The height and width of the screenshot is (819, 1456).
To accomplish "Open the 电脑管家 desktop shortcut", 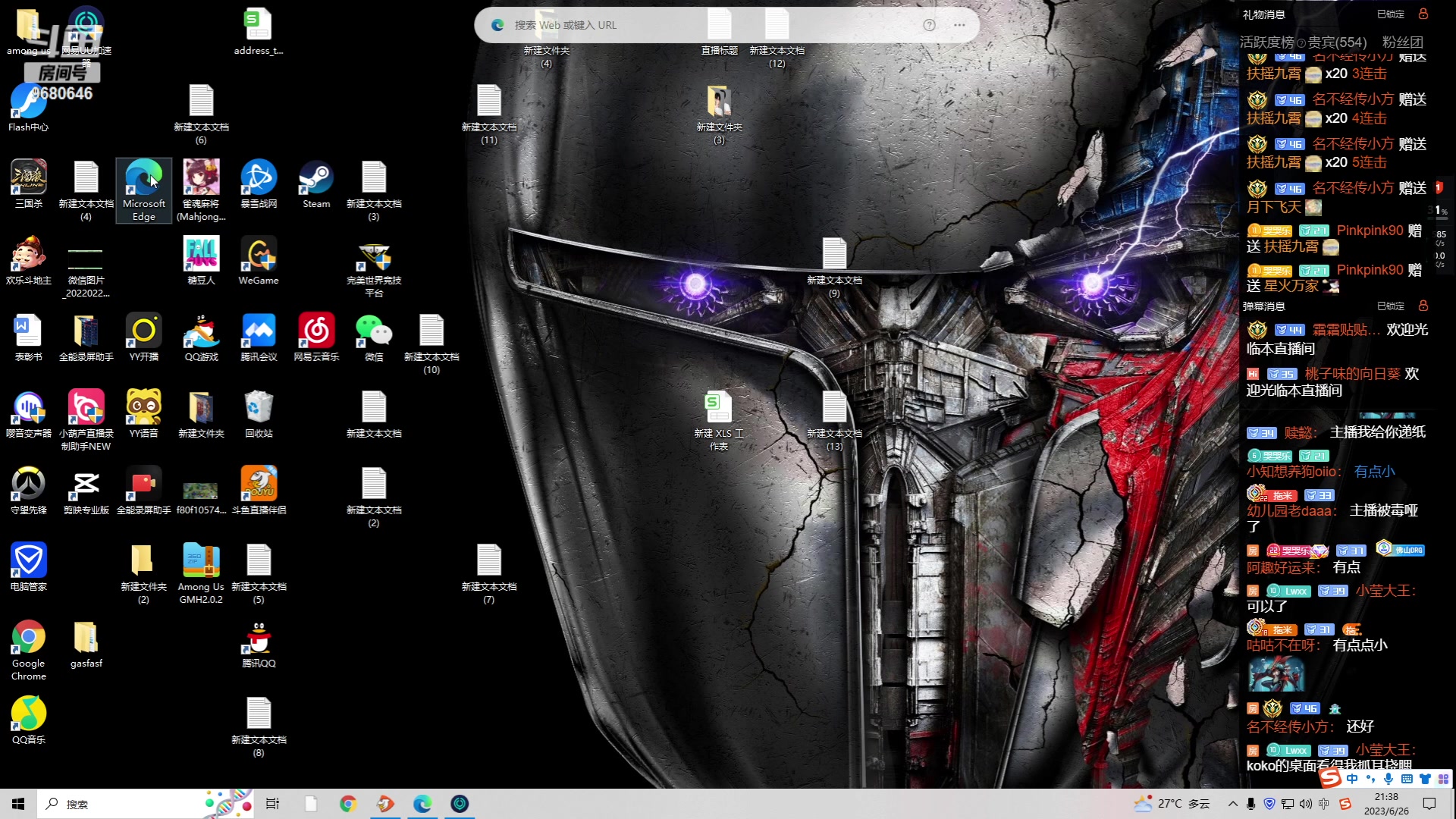I will [29, 567].
